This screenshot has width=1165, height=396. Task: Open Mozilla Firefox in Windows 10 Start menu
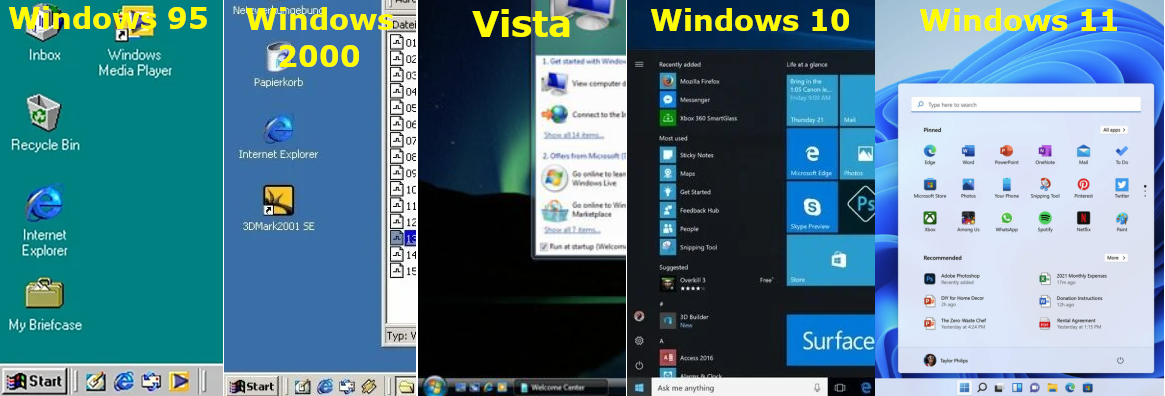pyautogui.click(x=689, y=81)
